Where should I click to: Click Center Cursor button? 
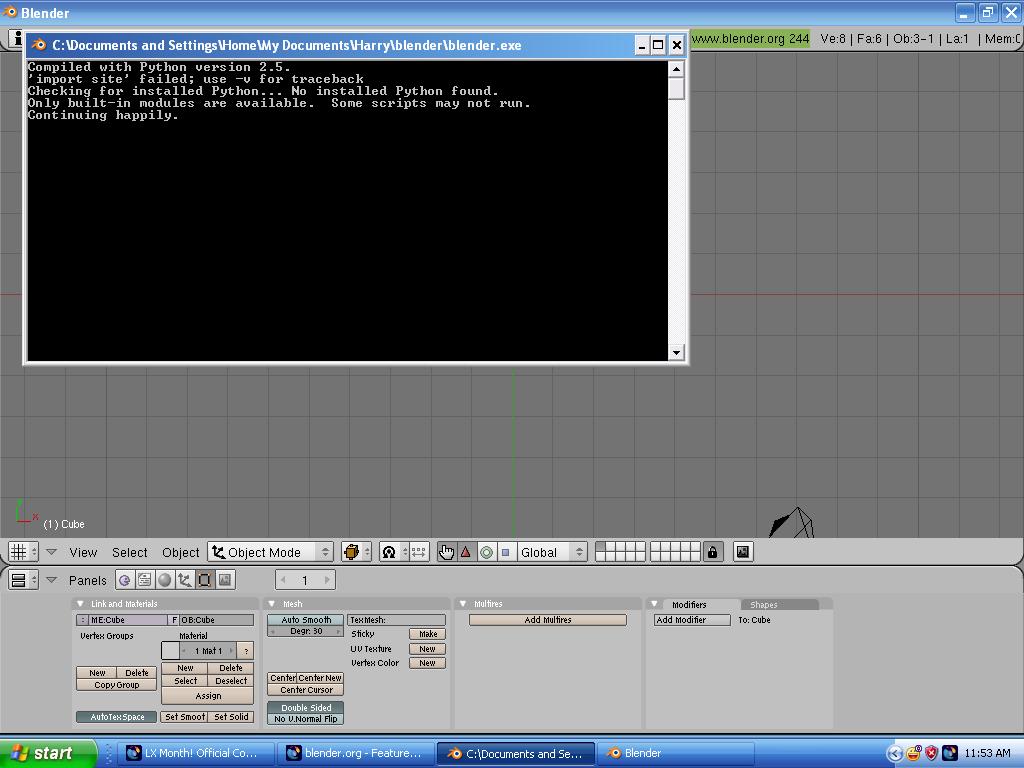(x=306, y=690)
